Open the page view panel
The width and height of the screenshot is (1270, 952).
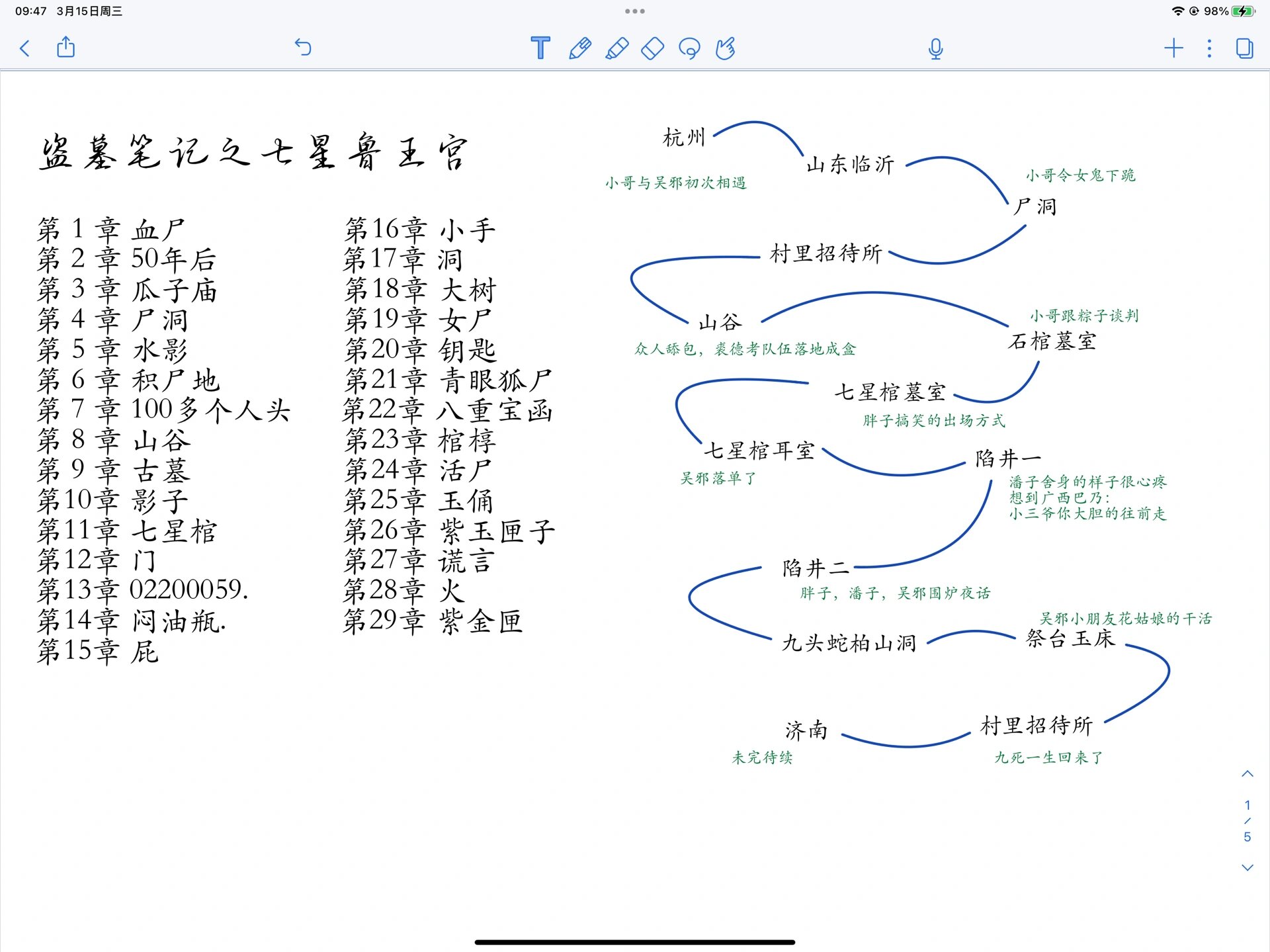(1244, 48)
